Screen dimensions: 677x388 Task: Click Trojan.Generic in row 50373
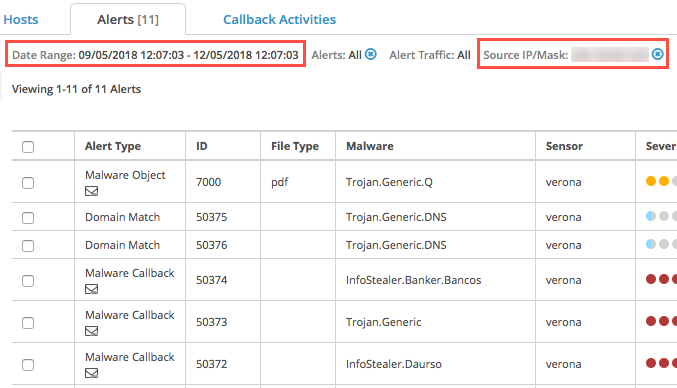click(383, 322)
